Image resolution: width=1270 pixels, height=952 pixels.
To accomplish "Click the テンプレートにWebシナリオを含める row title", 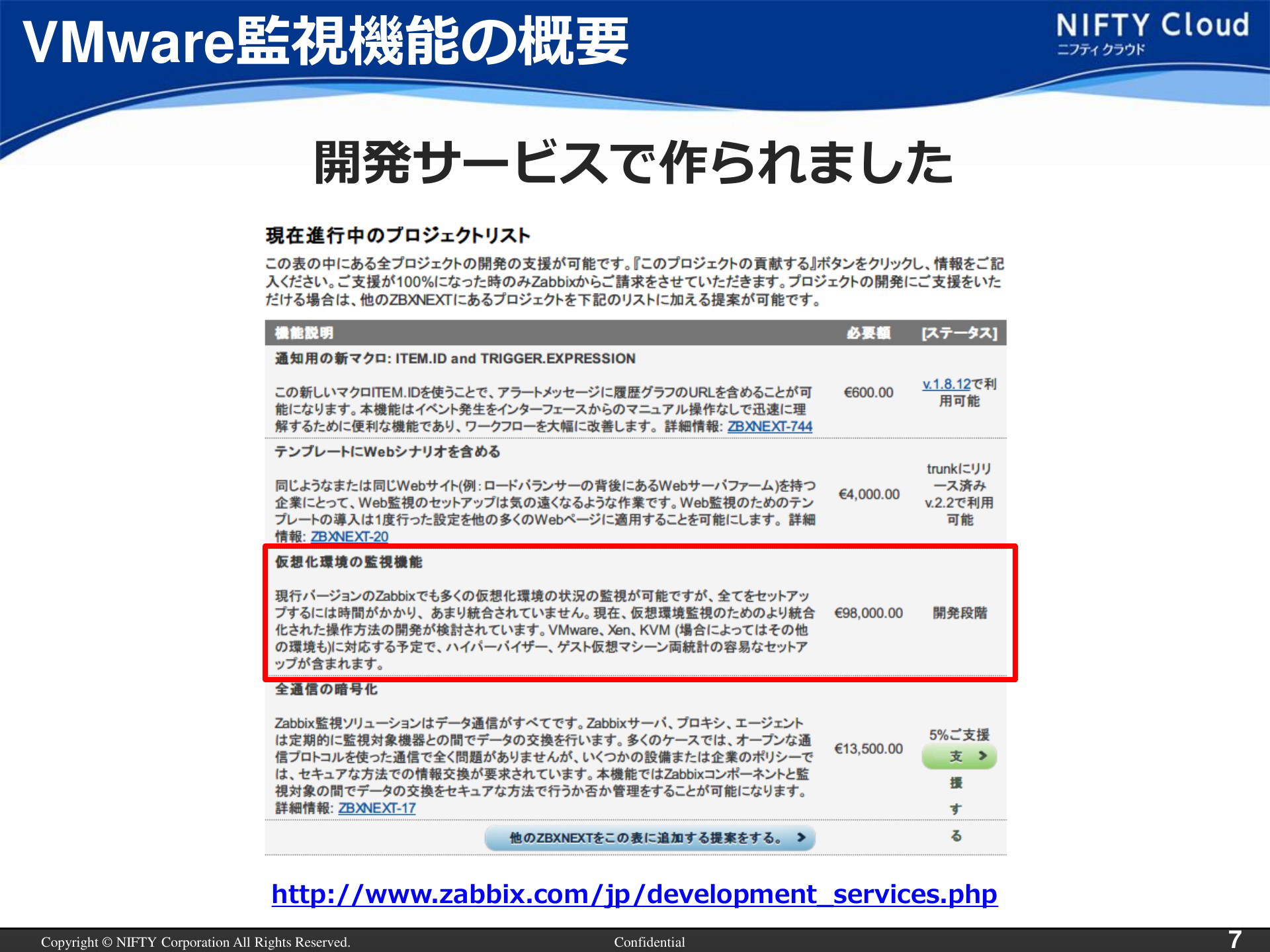I will pyautogui.click(x=388, y=452).
